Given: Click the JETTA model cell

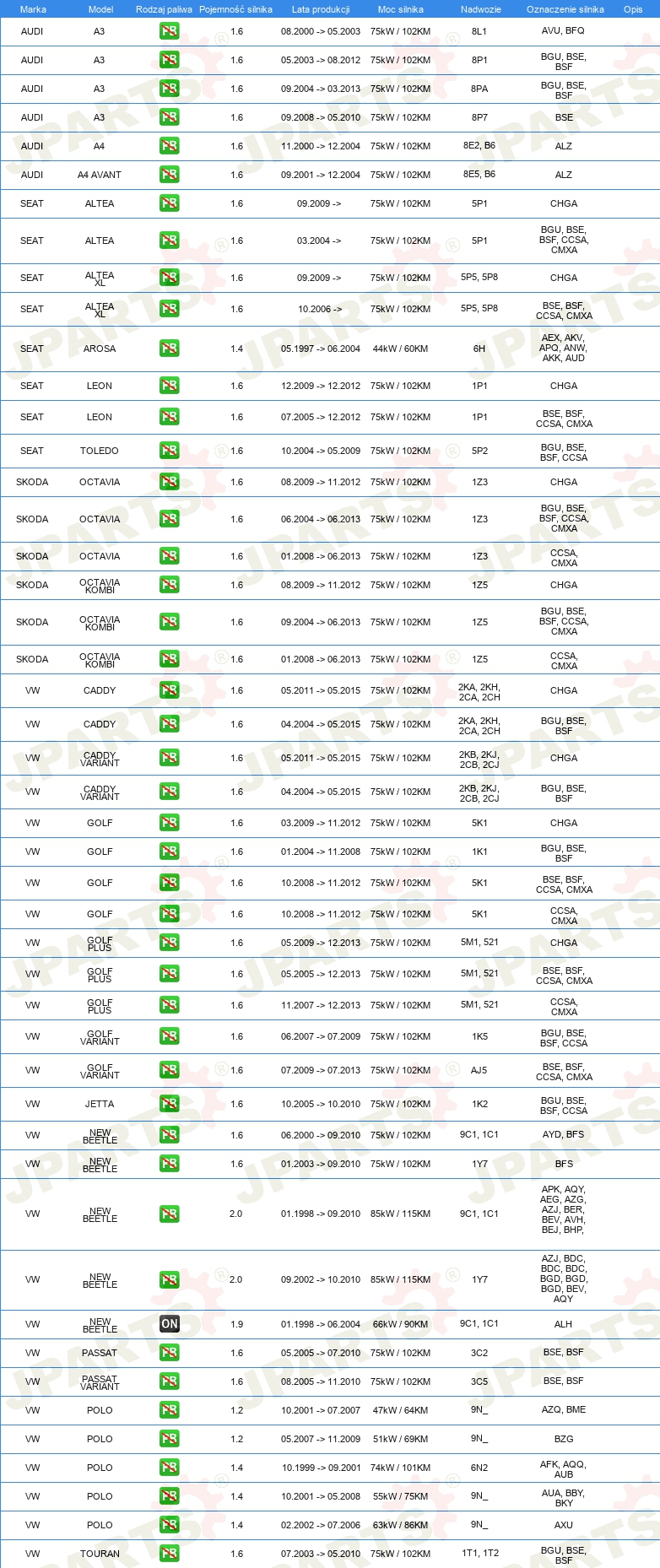Looking at the screenshot, I should 100,1104.
